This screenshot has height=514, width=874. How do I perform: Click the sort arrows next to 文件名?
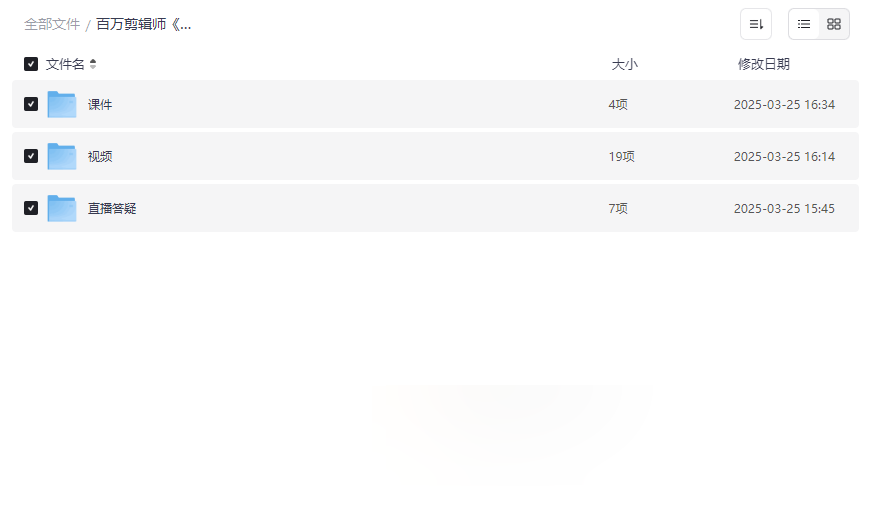tap(93, 64)
